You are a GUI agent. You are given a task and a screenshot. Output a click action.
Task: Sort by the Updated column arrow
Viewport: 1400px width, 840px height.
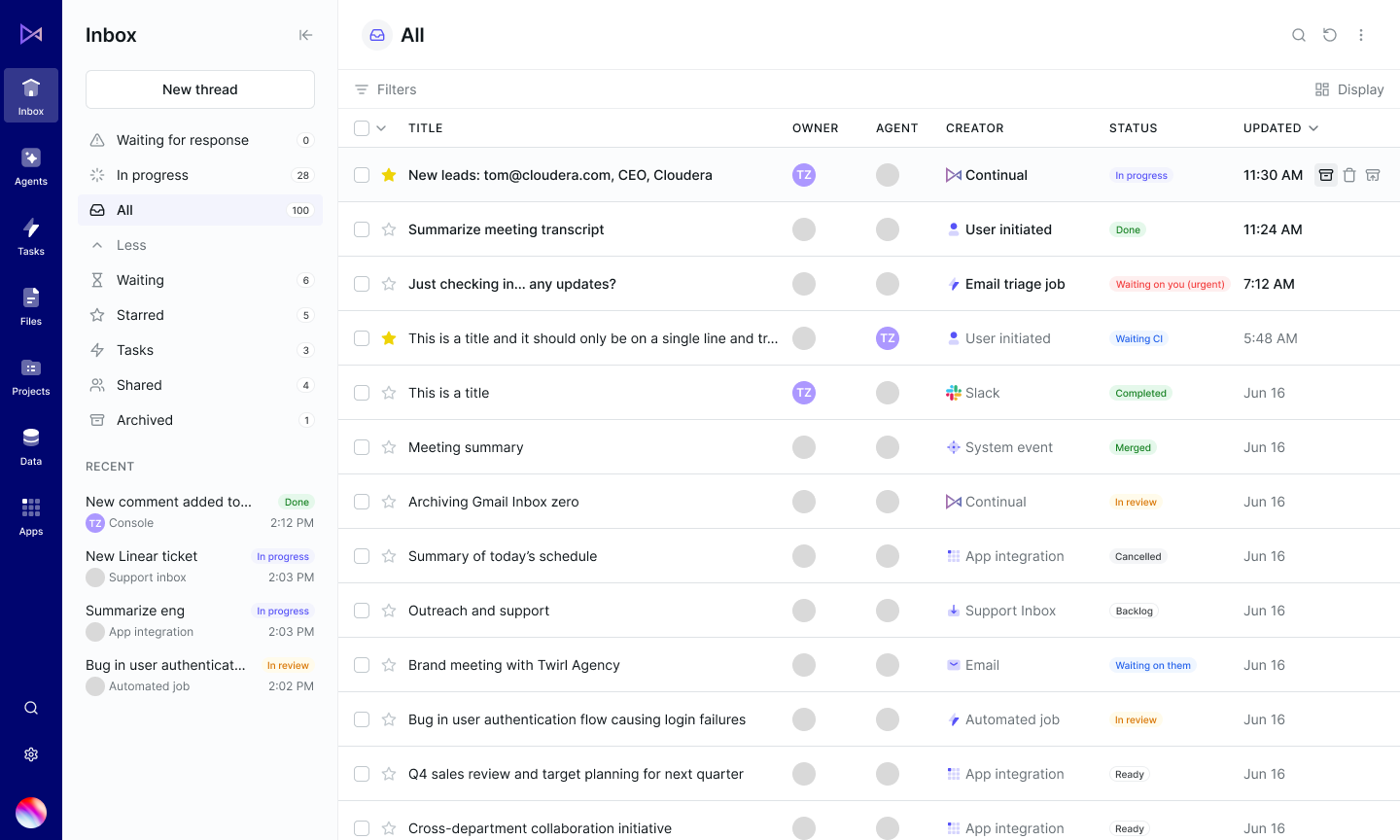coord(1313,128)
